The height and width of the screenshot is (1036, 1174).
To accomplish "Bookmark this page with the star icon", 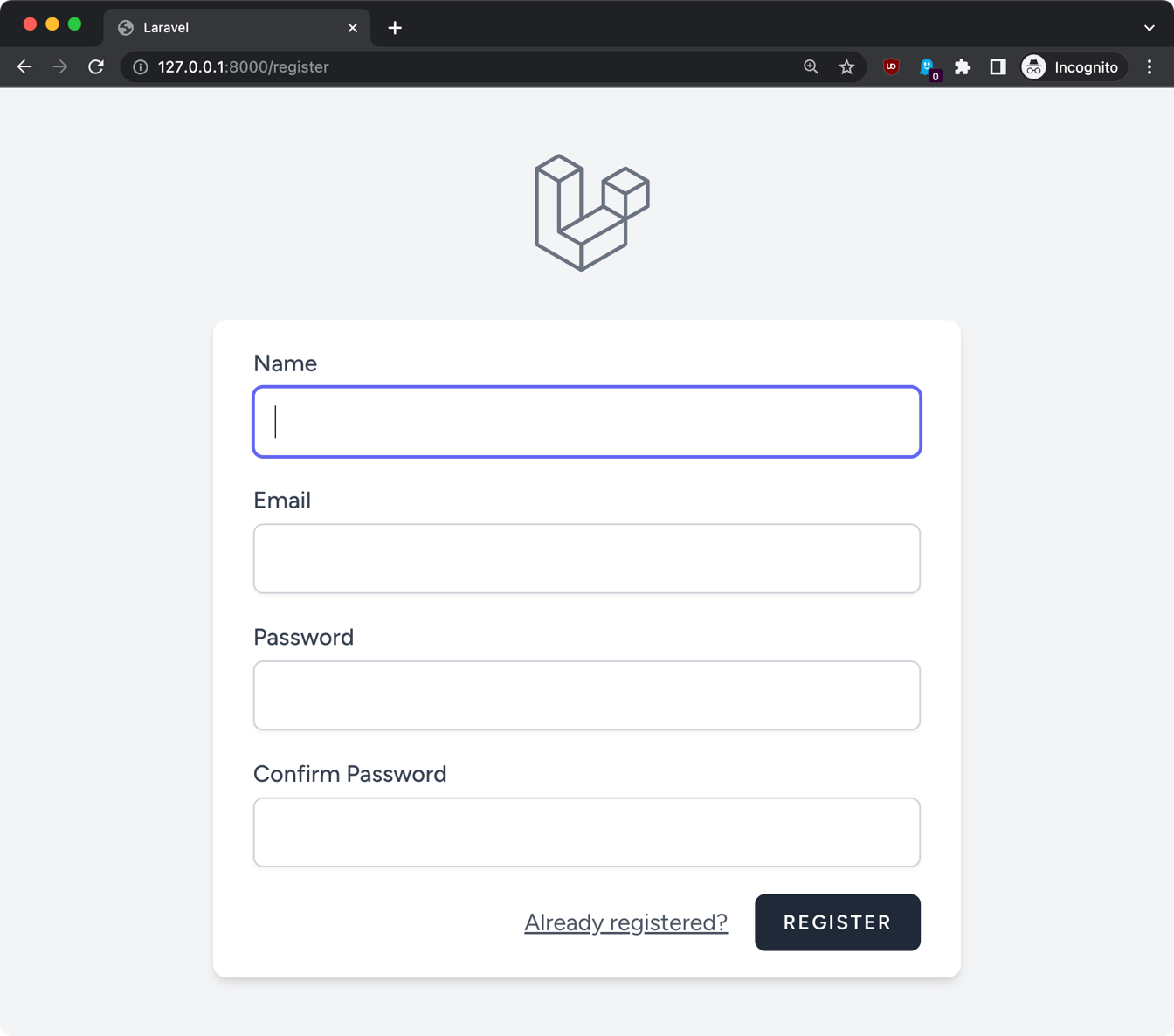I will pyautogui.click(x=846, y=67).
